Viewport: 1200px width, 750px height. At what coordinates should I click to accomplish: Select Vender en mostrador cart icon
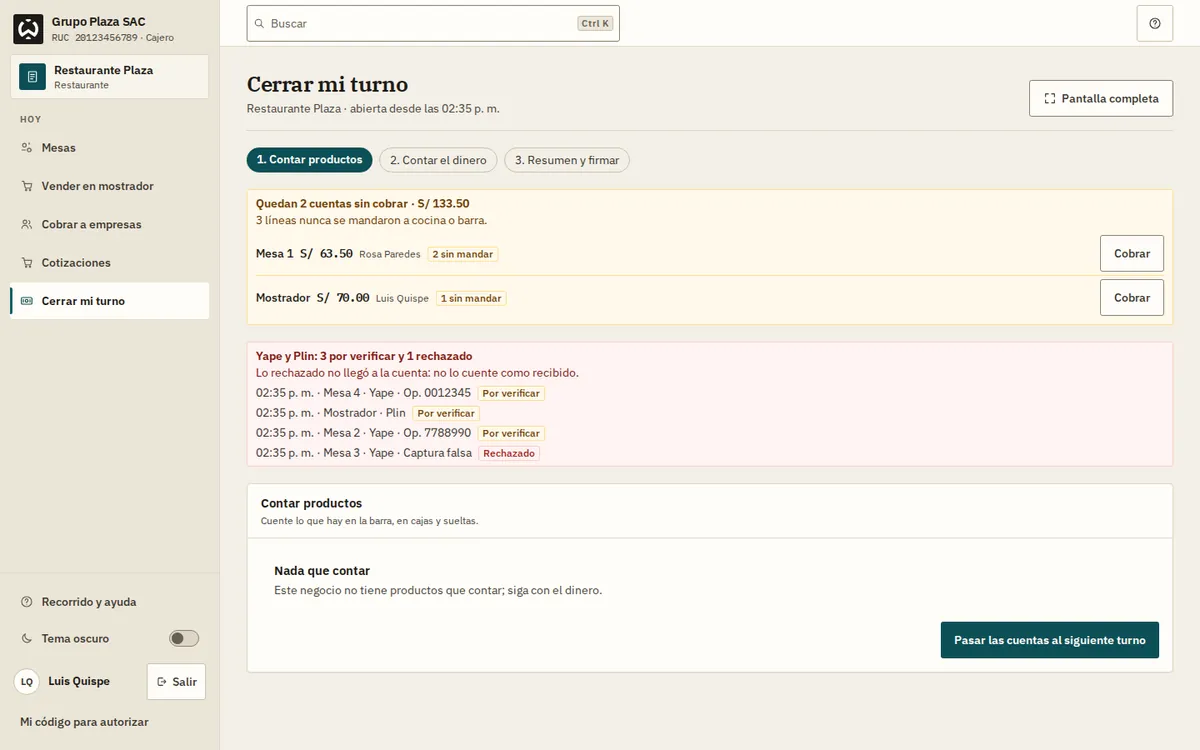tap(27, 186)
